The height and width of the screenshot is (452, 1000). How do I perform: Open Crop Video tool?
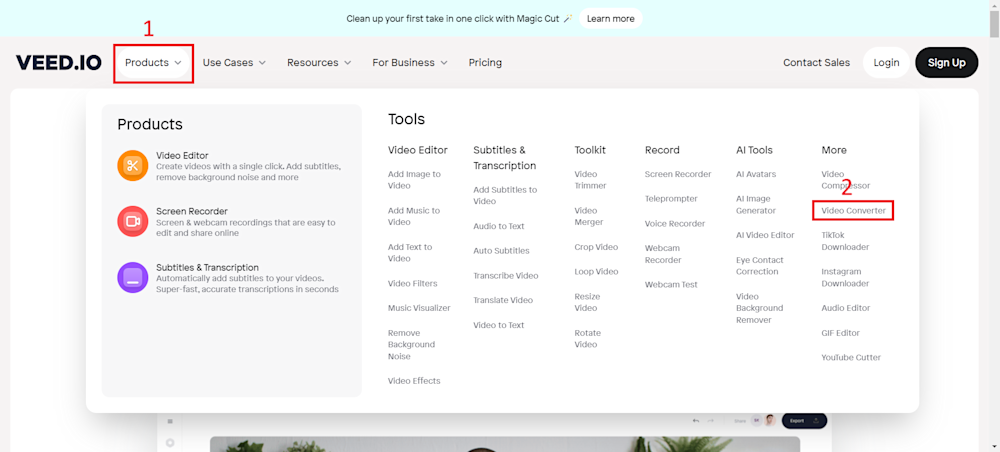click(x=596, y=247)
